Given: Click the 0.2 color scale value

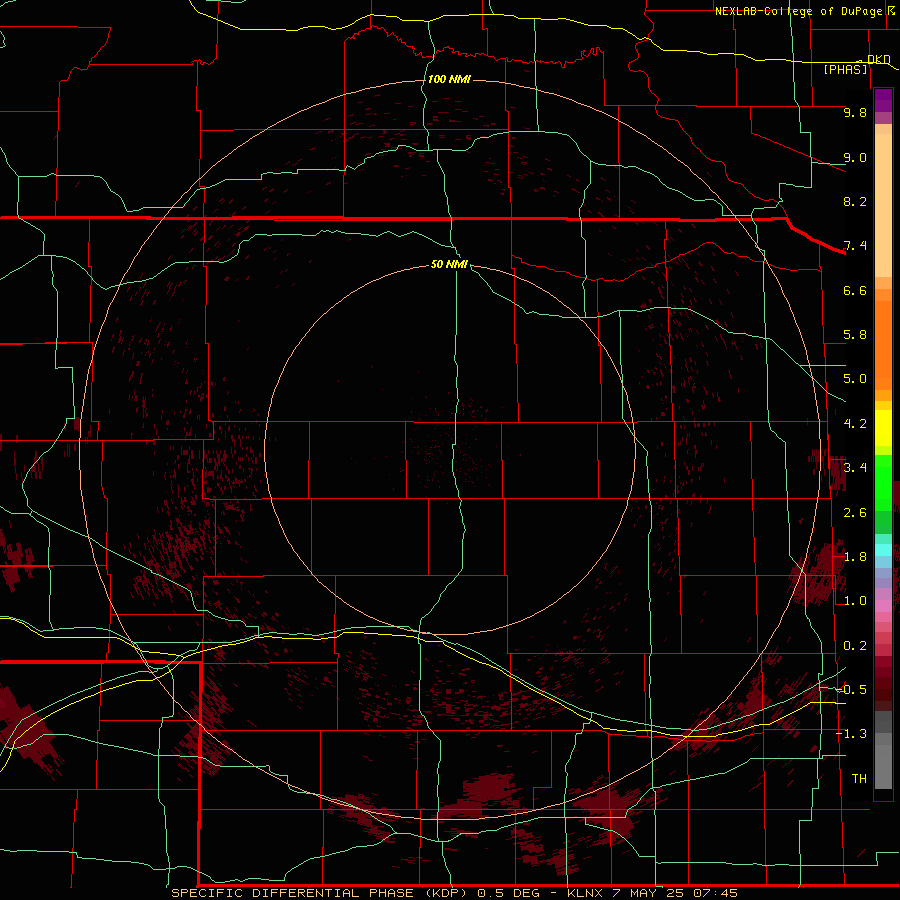Looking at the screenshot, I should point(855,646).
